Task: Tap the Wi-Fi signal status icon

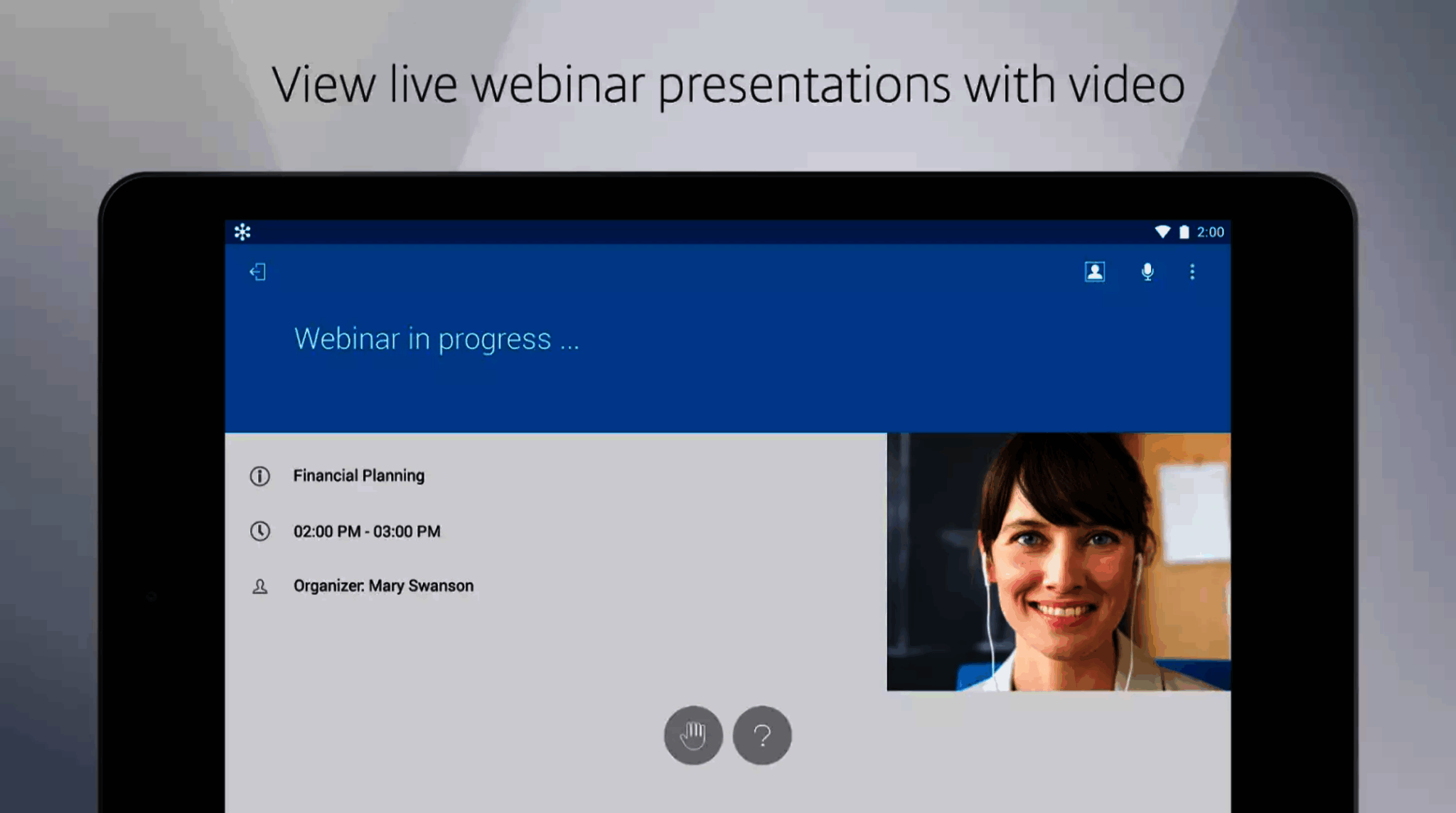Action: 1162,232
